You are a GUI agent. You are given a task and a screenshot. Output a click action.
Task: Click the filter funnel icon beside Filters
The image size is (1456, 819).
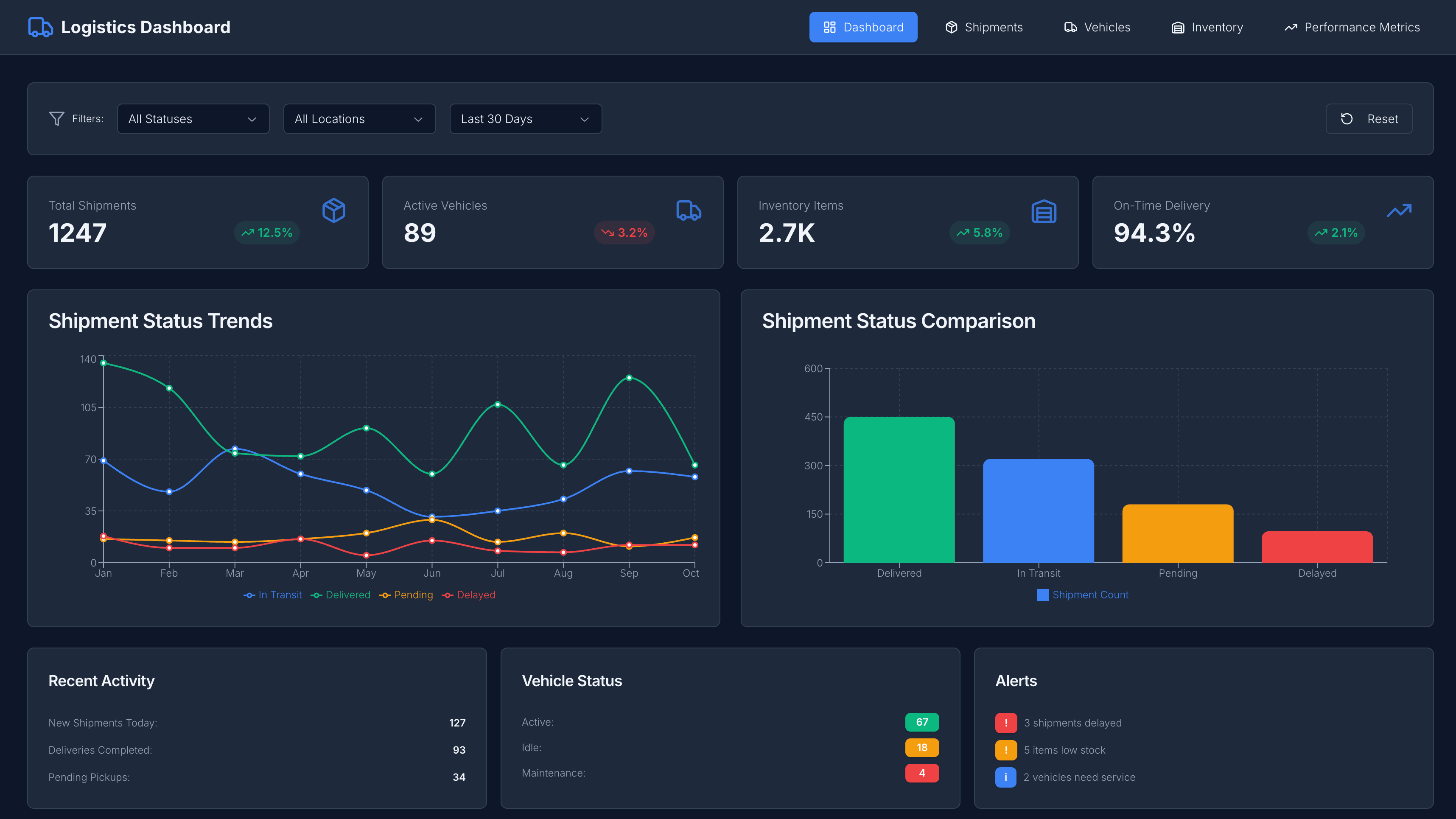click(56, 119)
